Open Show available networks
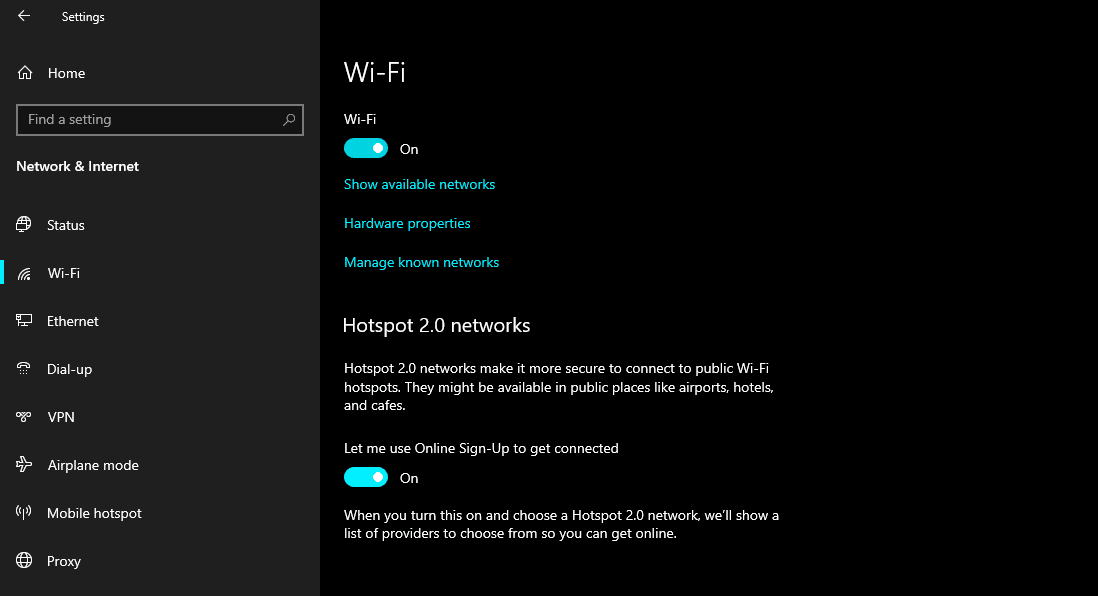 419,184
